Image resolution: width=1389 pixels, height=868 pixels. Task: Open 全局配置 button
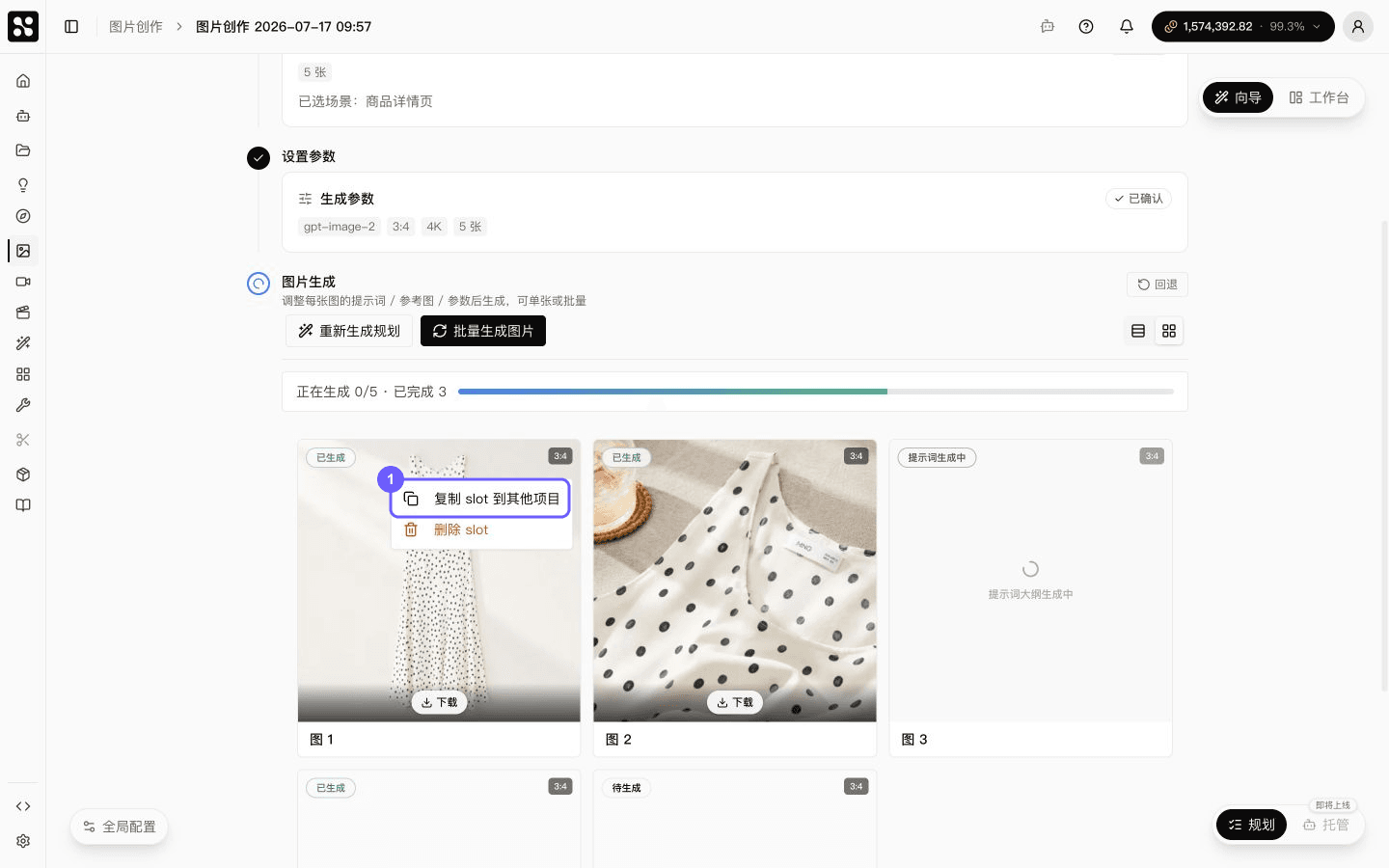[119, 827]
